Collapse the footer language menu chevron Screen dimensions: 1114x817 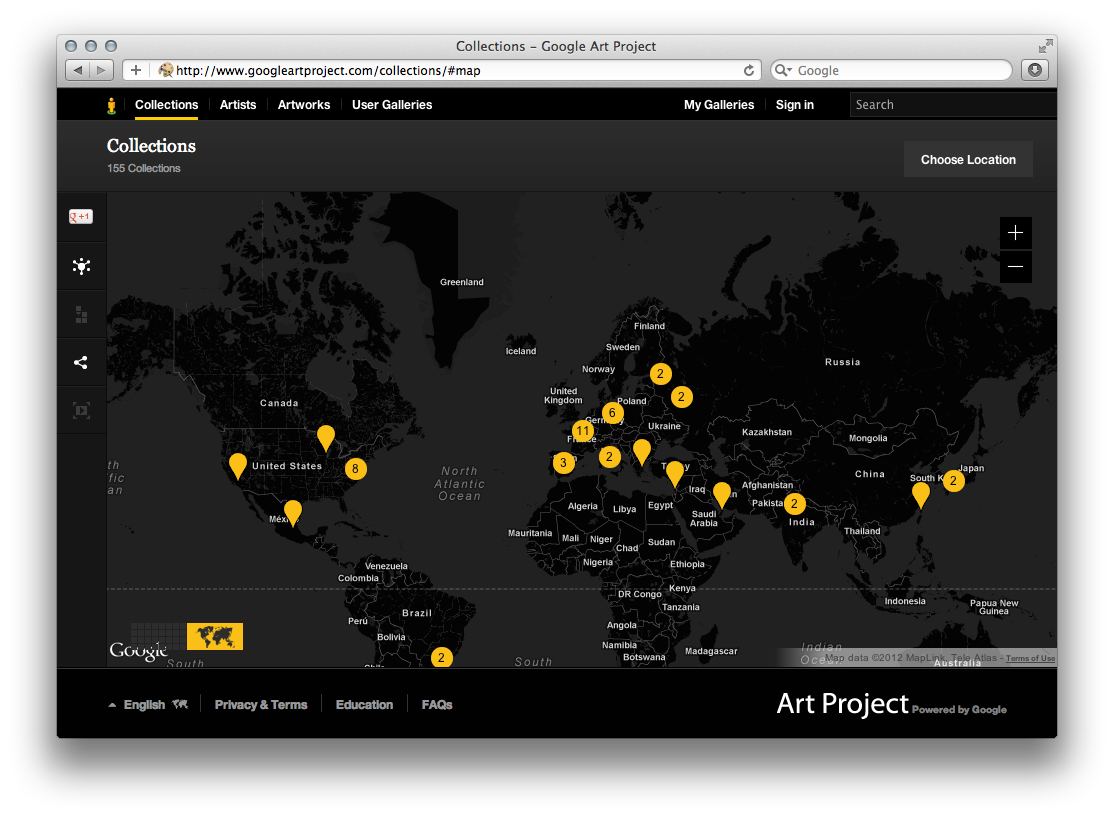coord(112,704)
